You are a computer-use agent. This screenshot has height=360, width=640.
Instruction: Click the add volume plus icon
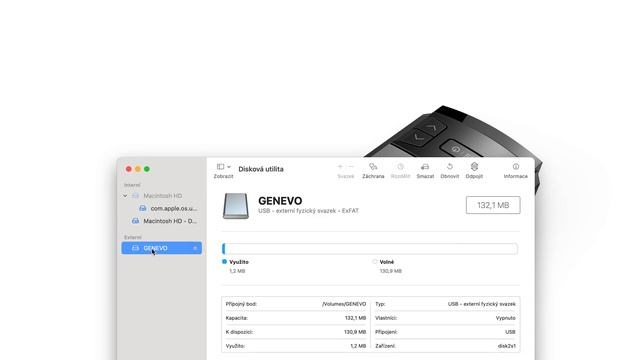(340, 167)
